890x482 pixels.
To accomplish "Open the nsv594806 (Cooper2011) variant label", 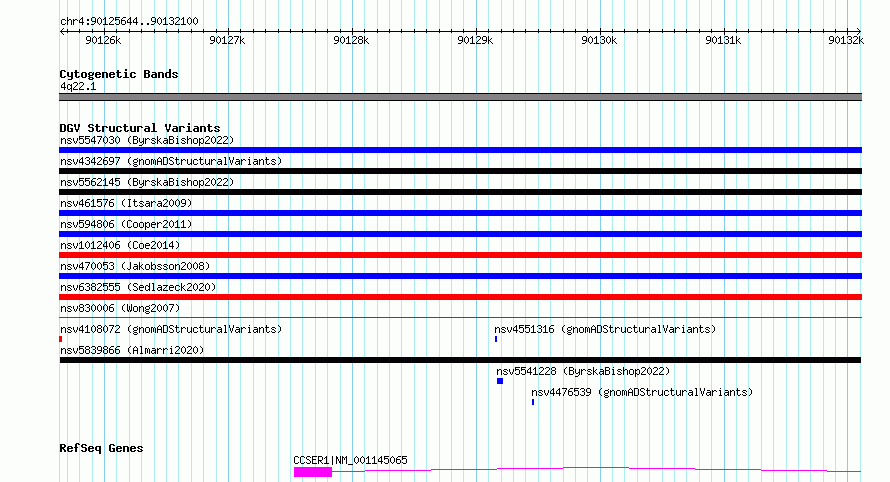I will pos(126,224).
